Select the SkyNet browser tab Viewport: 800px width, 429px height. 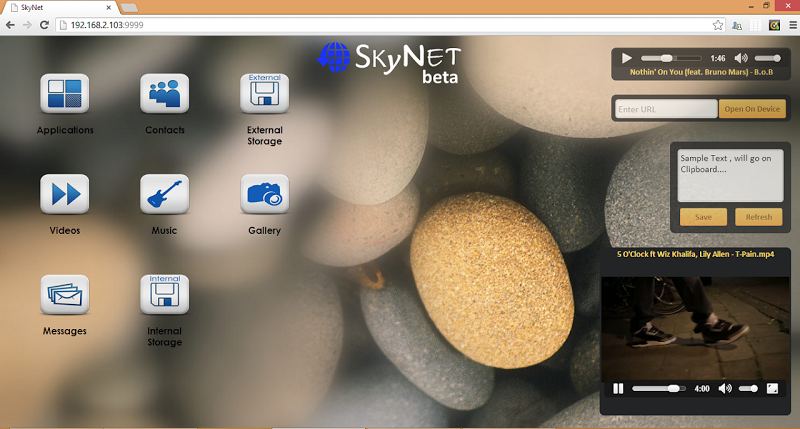click(x=59, y=8)
